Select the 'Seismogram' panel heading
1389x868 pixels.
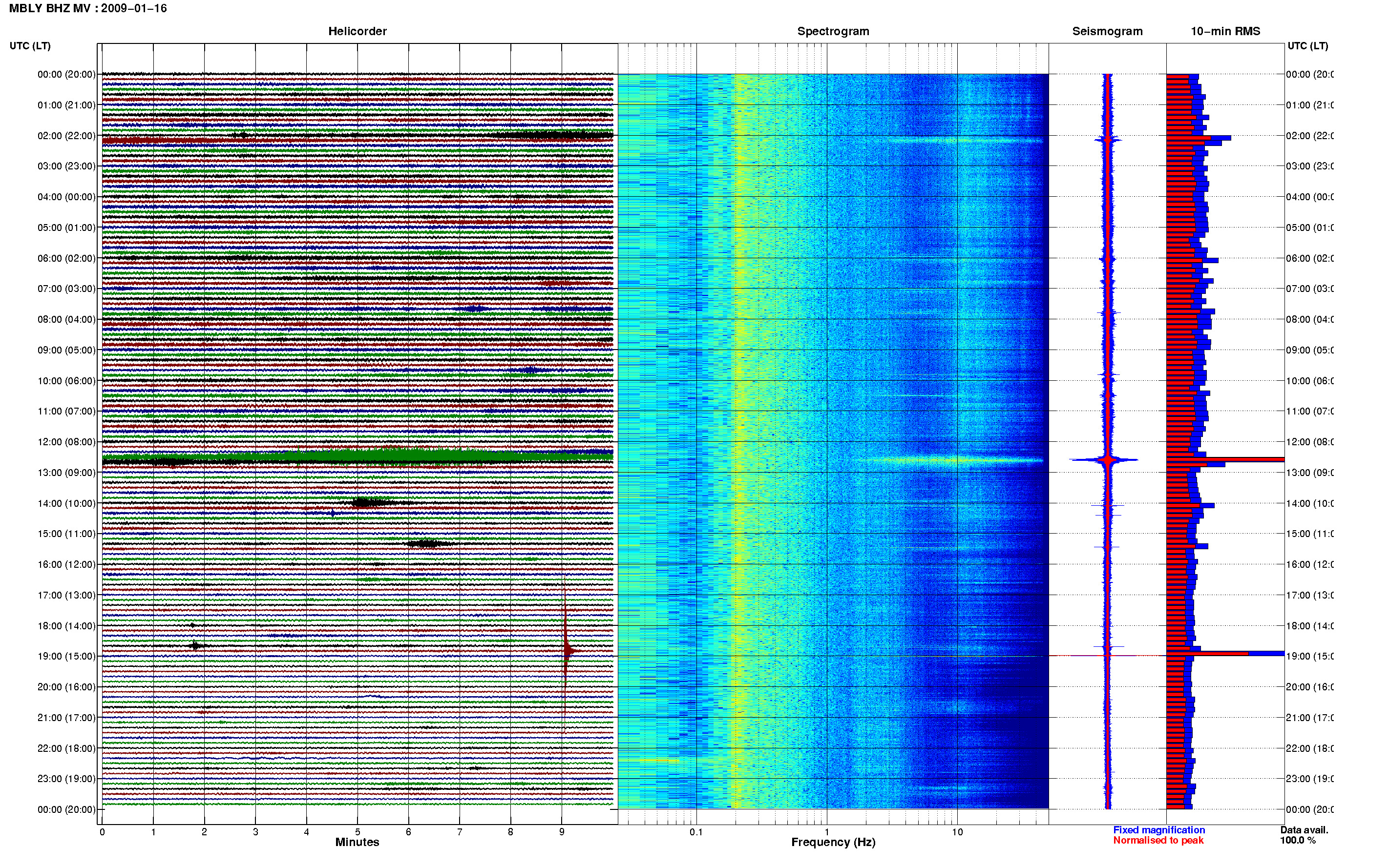coord(1107,32)
